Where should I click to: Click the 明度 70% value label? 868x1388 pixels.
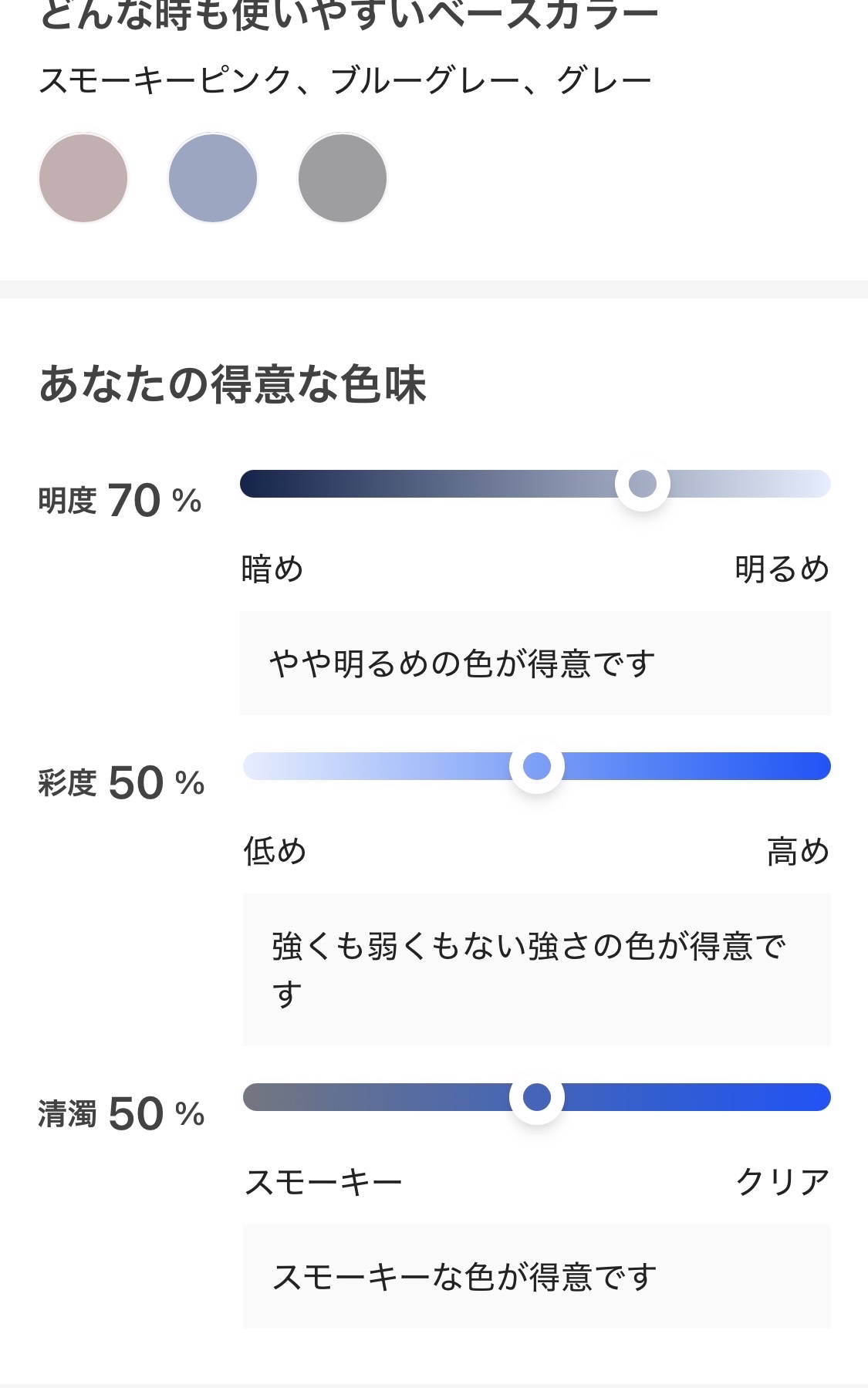(x=120, y=501)
